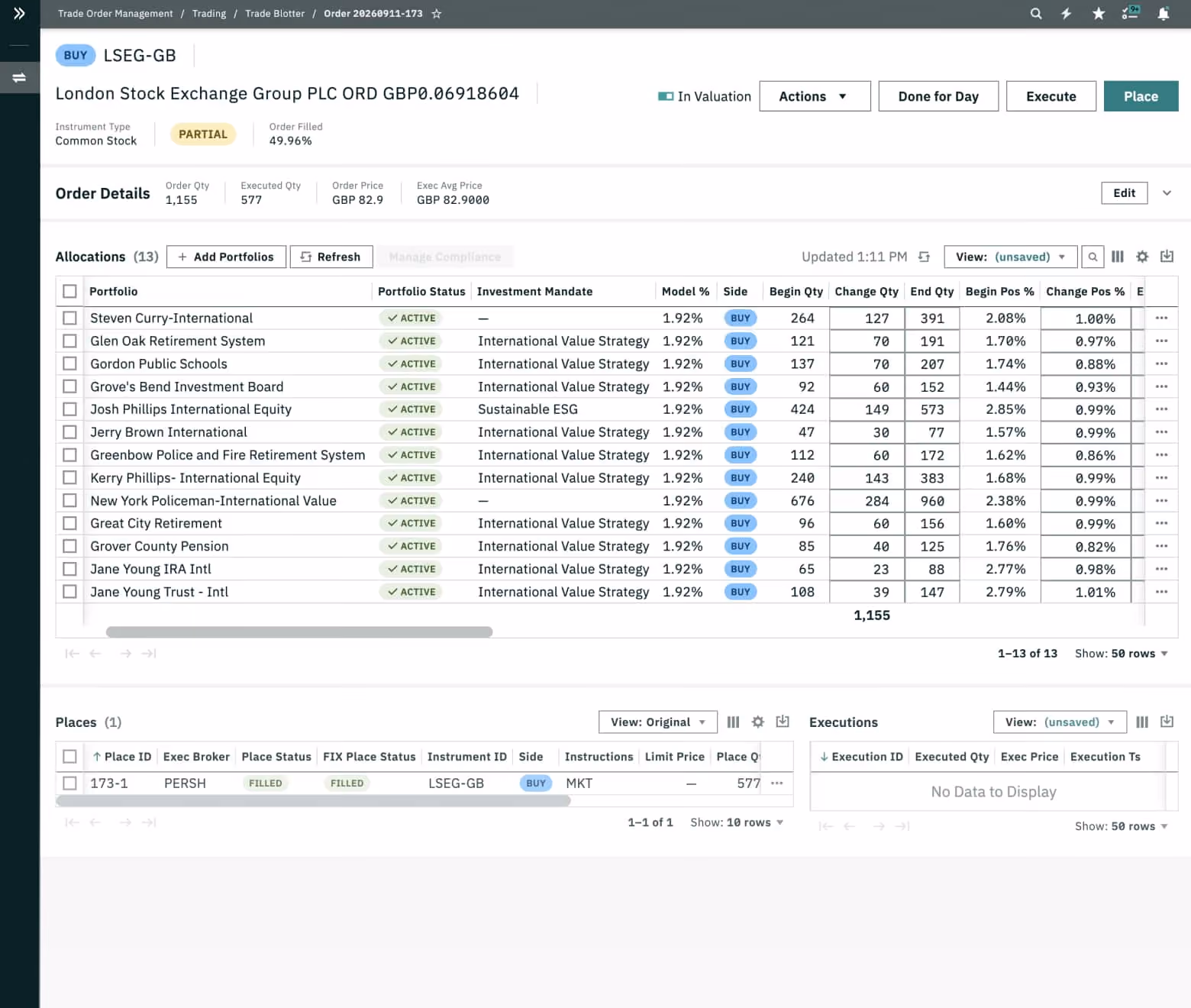Check the Josh Phillips International Equity row

(69, 409)
